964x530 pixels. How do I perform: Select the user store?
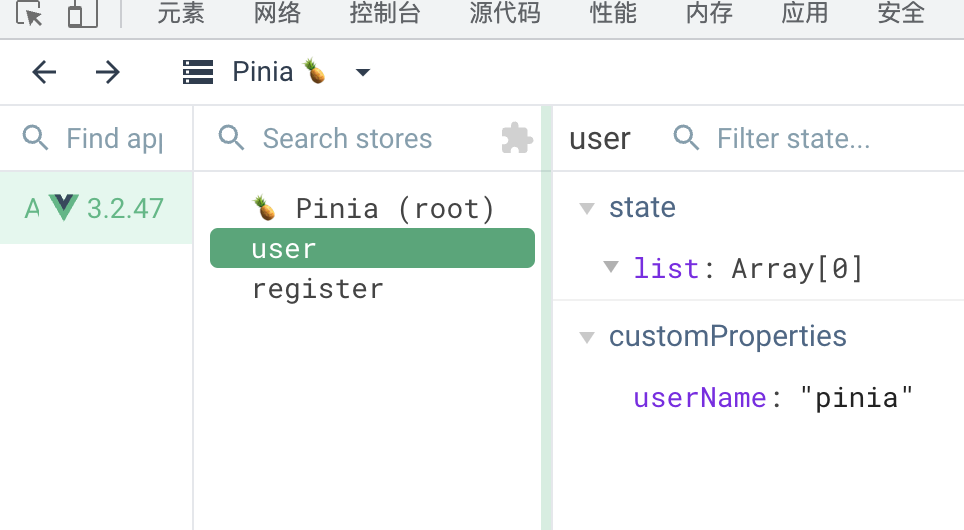pos(372,248)
